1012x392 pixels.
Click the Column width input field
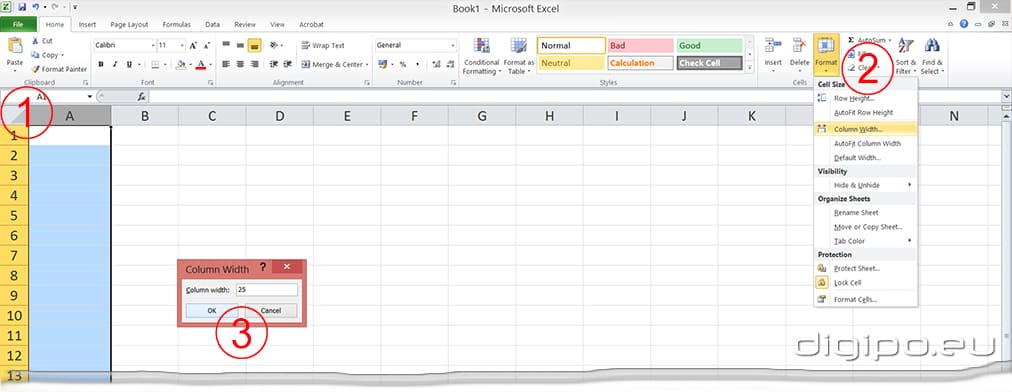tap(267, 290)
